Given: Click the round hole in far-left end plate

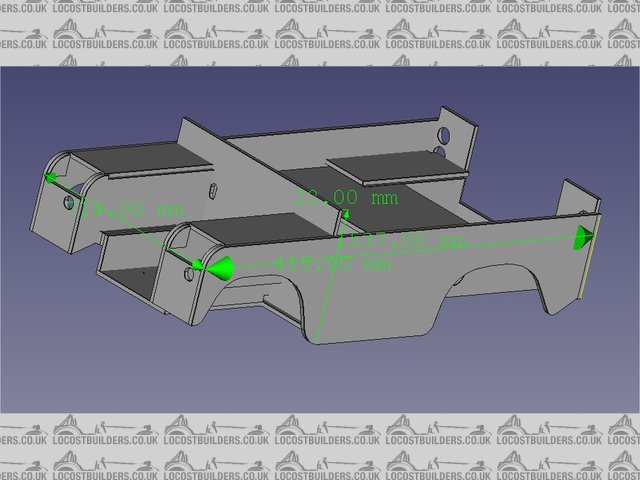Looking at the screenshot, I should click(67, 202).
